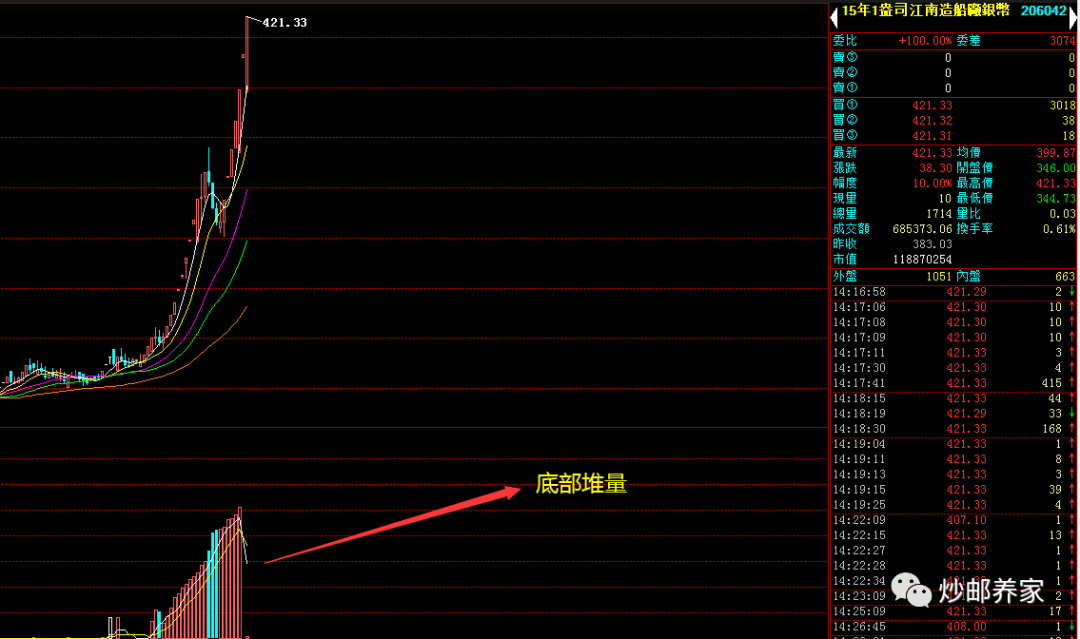Select the stock code 206042
Image resolution: width=1080 pixels, height=639 pixels.
click(1043, 11)
